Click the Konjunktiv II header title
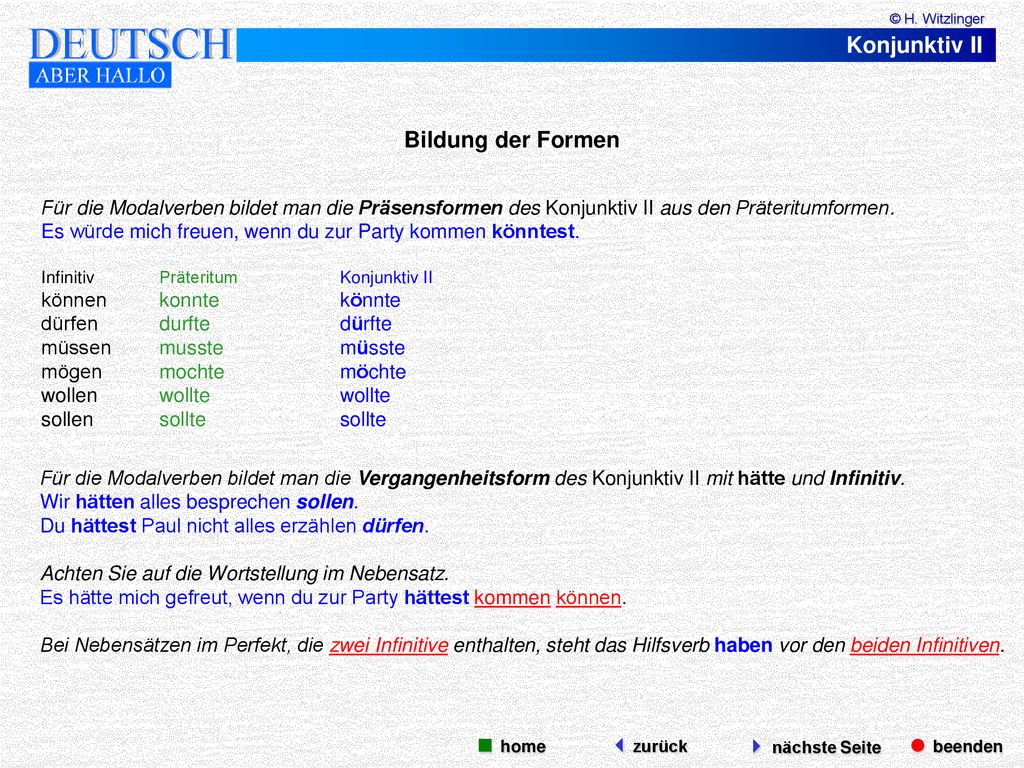Screen dimensions: 1024x768 (x=914, y=45)
